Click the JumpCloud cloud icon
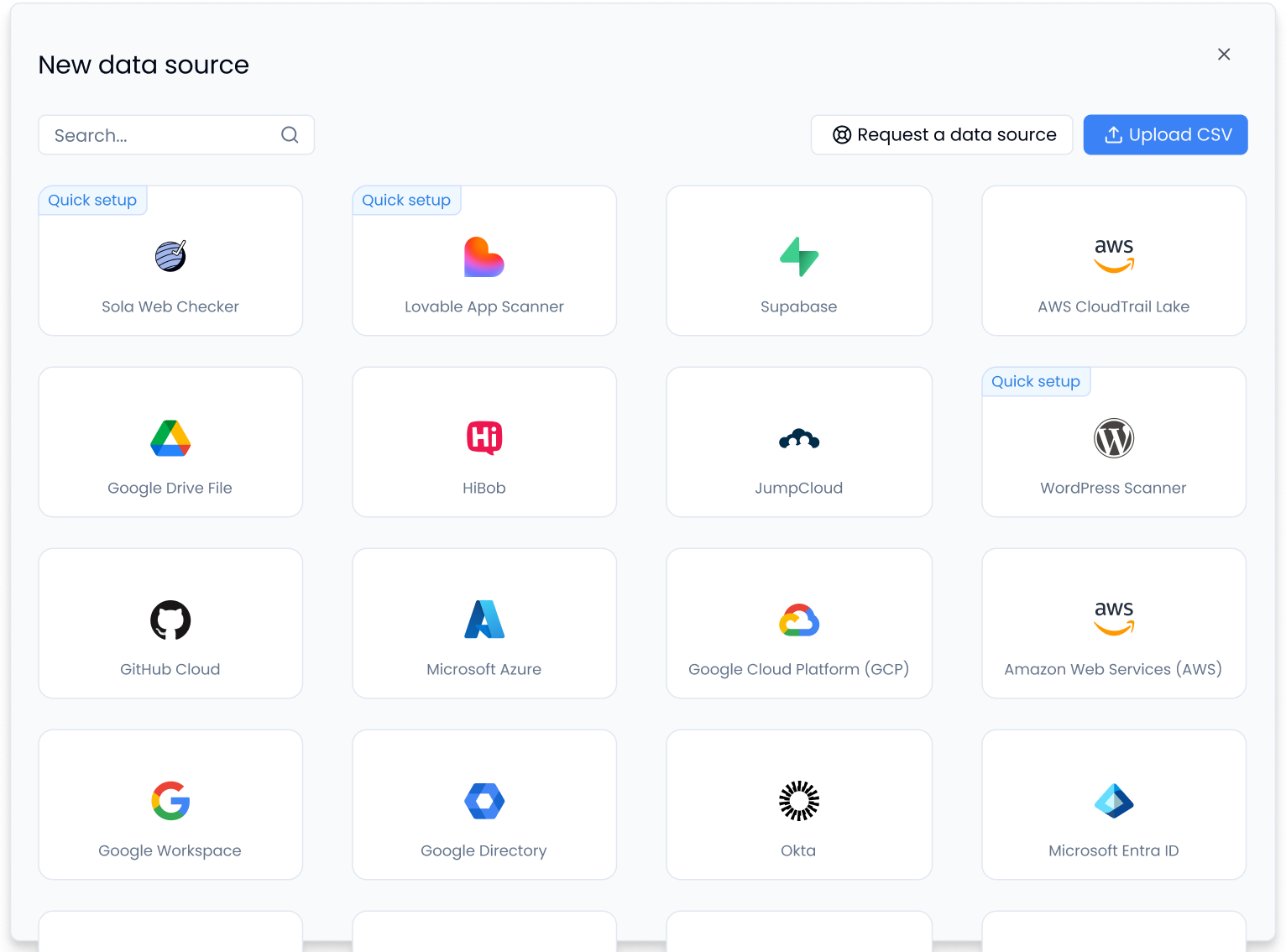The width and height of the screenshot is (1286, 952). click(798, 438)
